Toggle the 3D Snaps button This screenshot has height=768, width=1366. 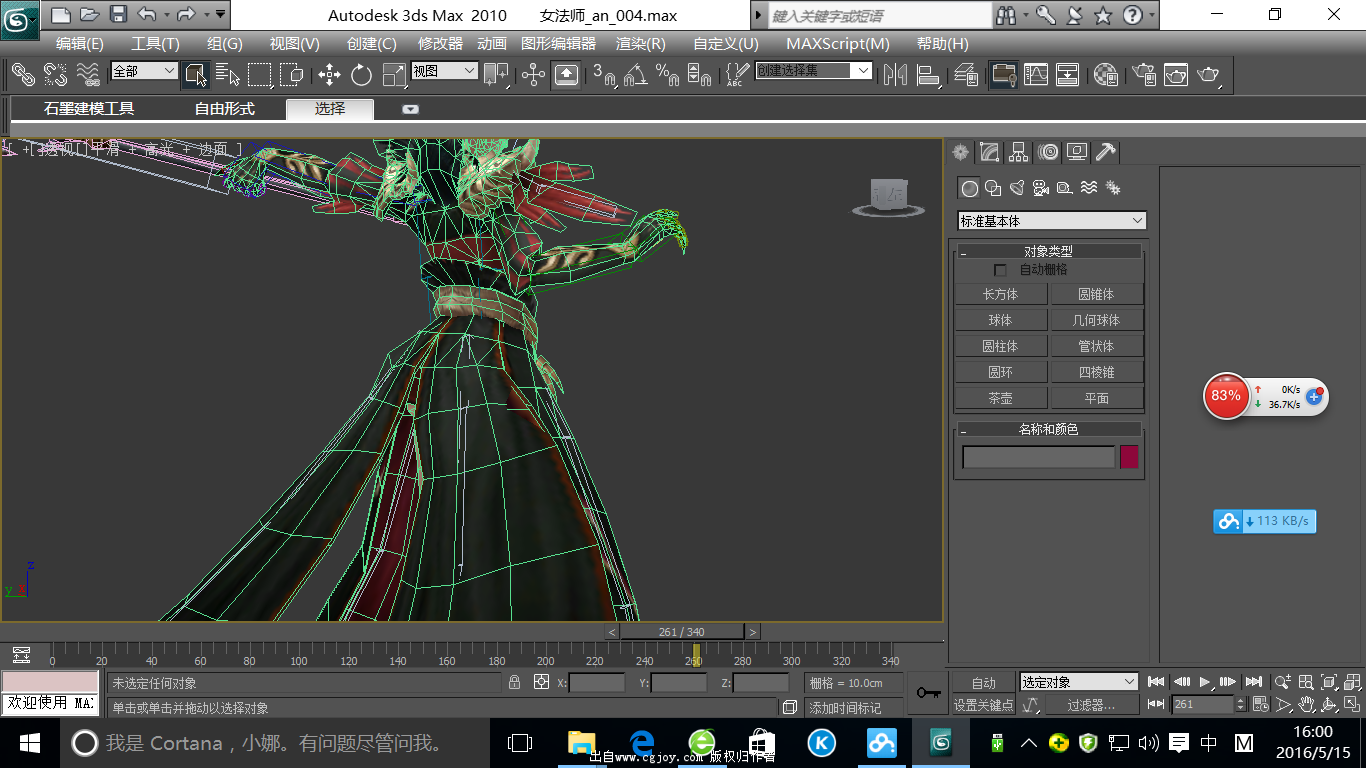pyautogui.click(x=603, y=74)
